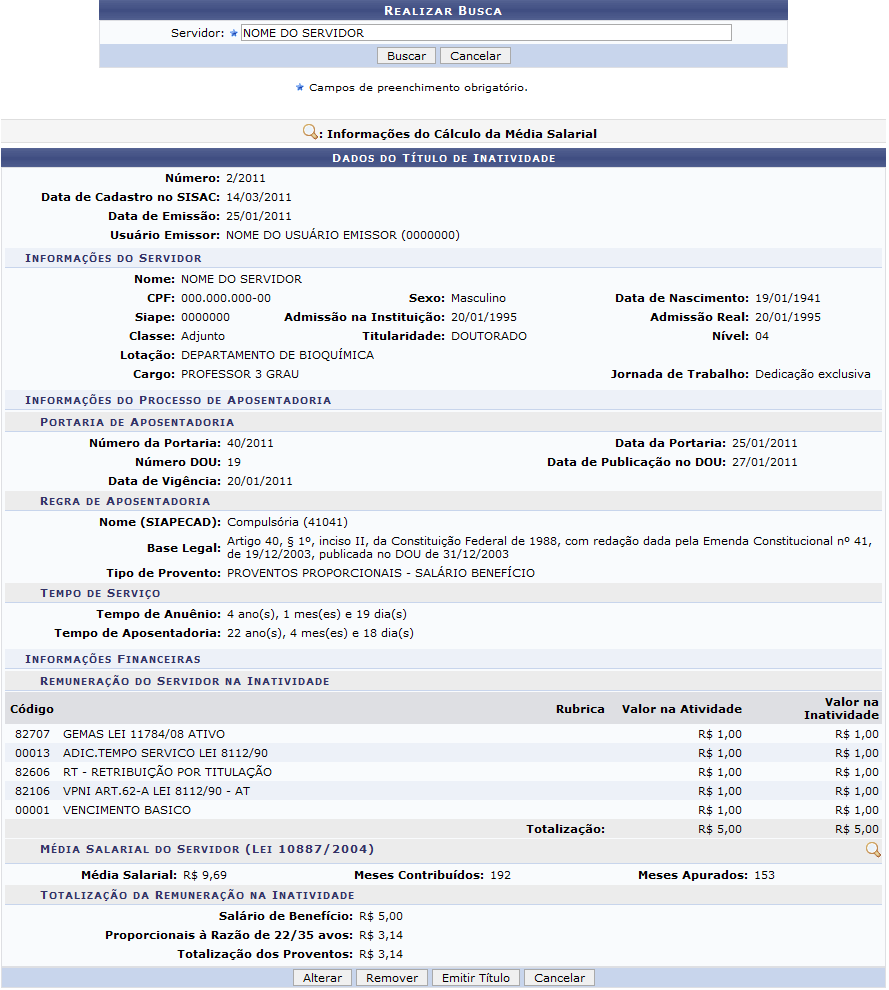Screen dimensions: 889x990
Task: Click required-field star beside Servidor label
Action: pyautogui.click(x=234, y=33)
